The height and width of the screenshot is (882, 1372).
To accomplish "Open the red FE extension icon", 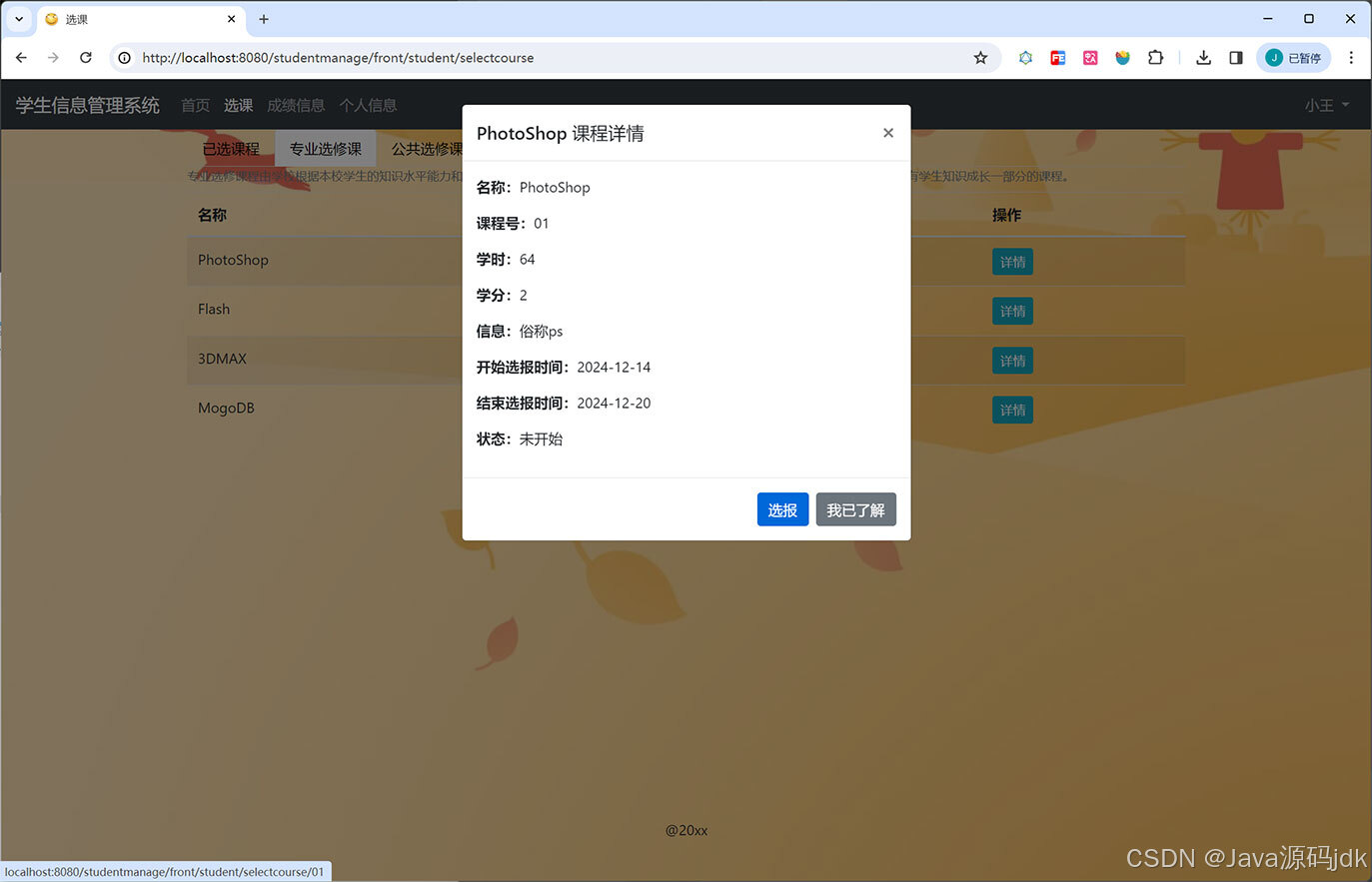I will click(x=1058, y=58).
